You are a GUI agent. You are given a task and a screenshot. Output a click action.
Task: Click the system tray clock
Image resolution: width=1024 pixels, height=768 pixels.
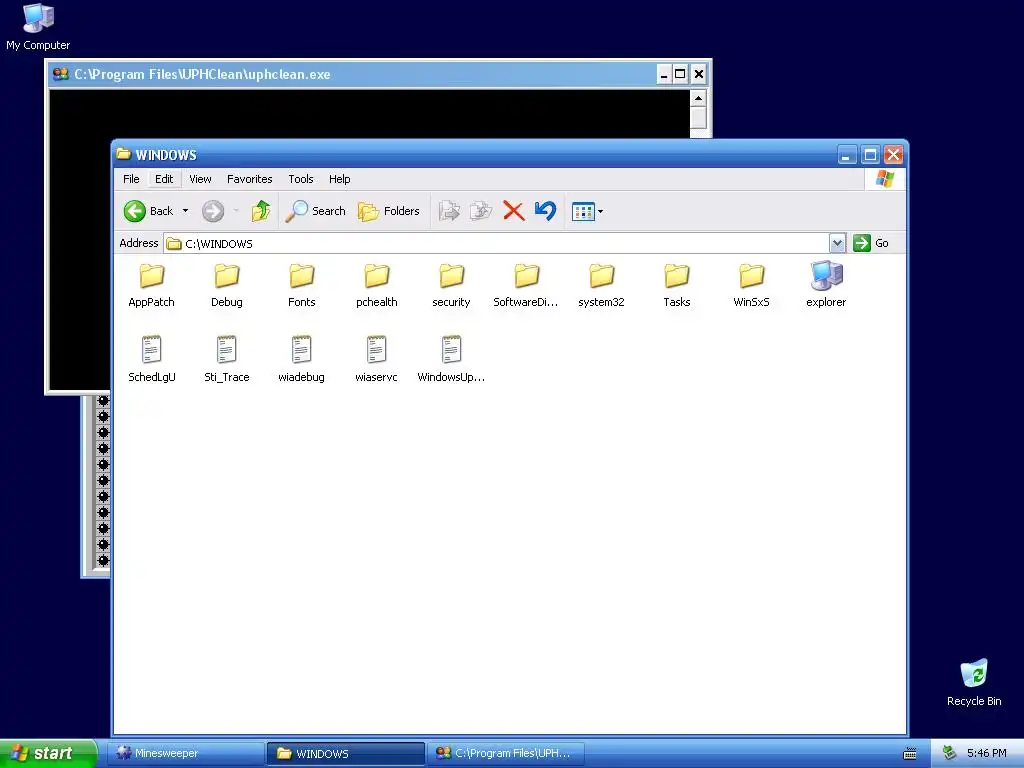coord(986,753)
